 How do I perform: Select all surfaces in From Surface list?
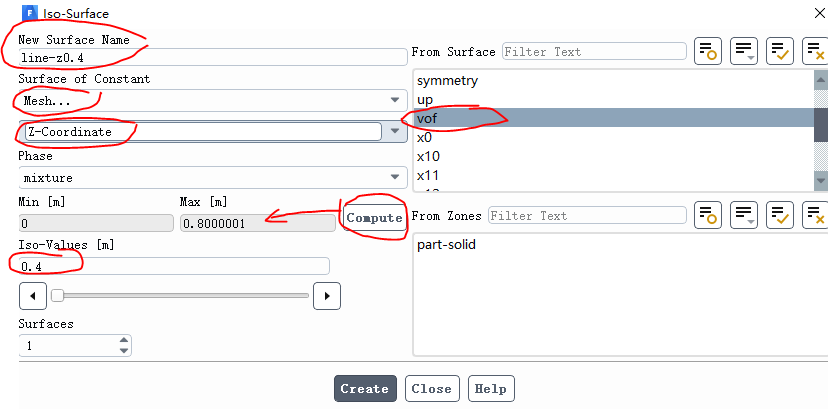point(779,51)
